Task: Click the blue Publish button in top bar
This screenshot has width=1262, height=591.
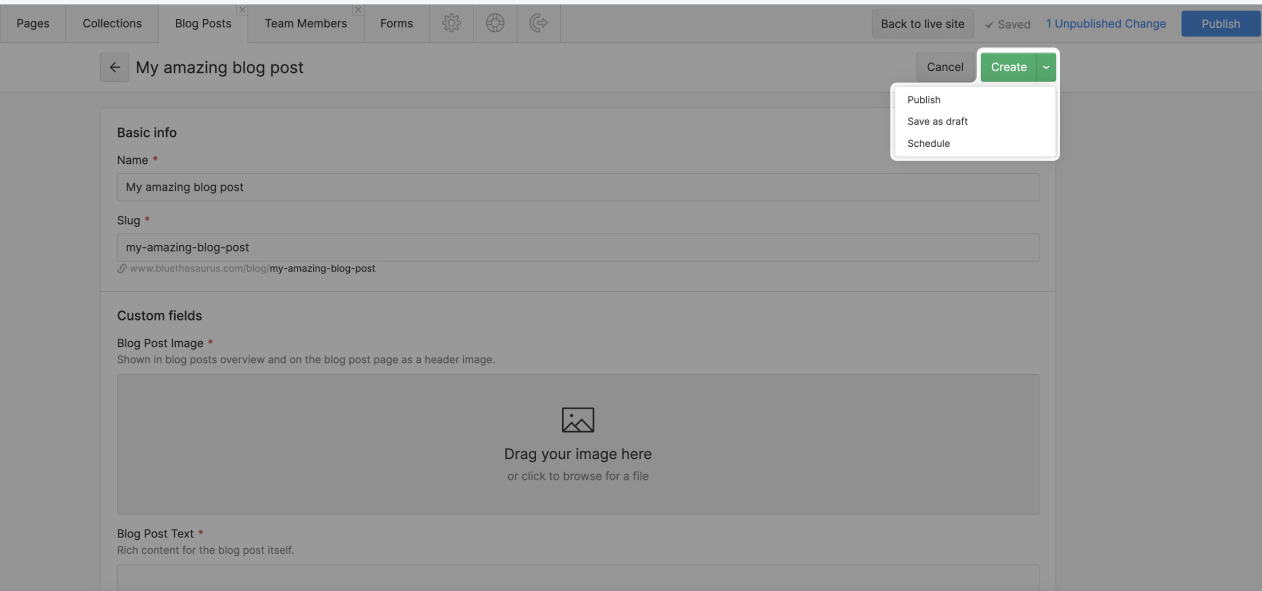Action: point(1220,24)
